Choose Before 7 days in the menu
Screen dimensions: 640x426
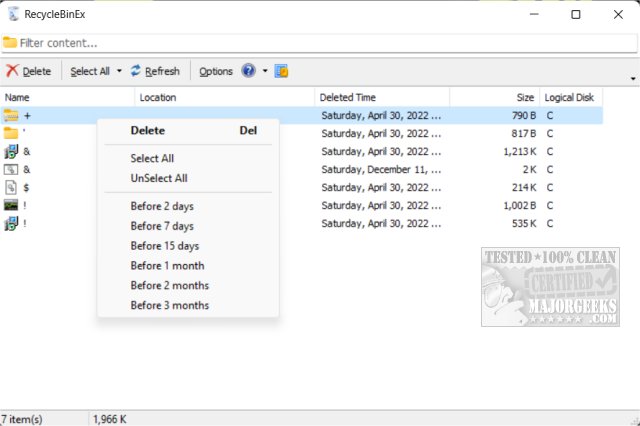pyautogui.click(x=188, y=226)
